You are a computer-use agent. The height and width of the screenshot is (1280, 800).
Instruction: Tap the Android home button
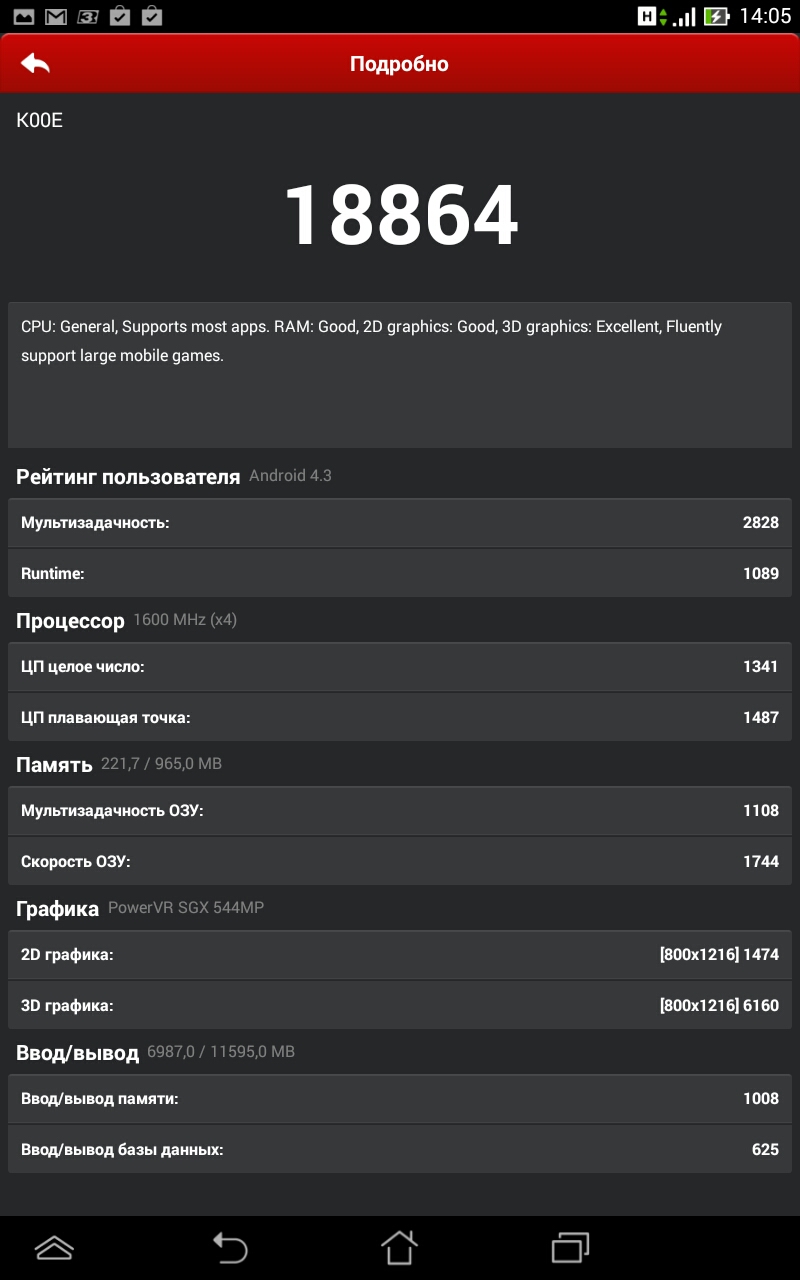pyautogui.click(x=399, y=1247)
